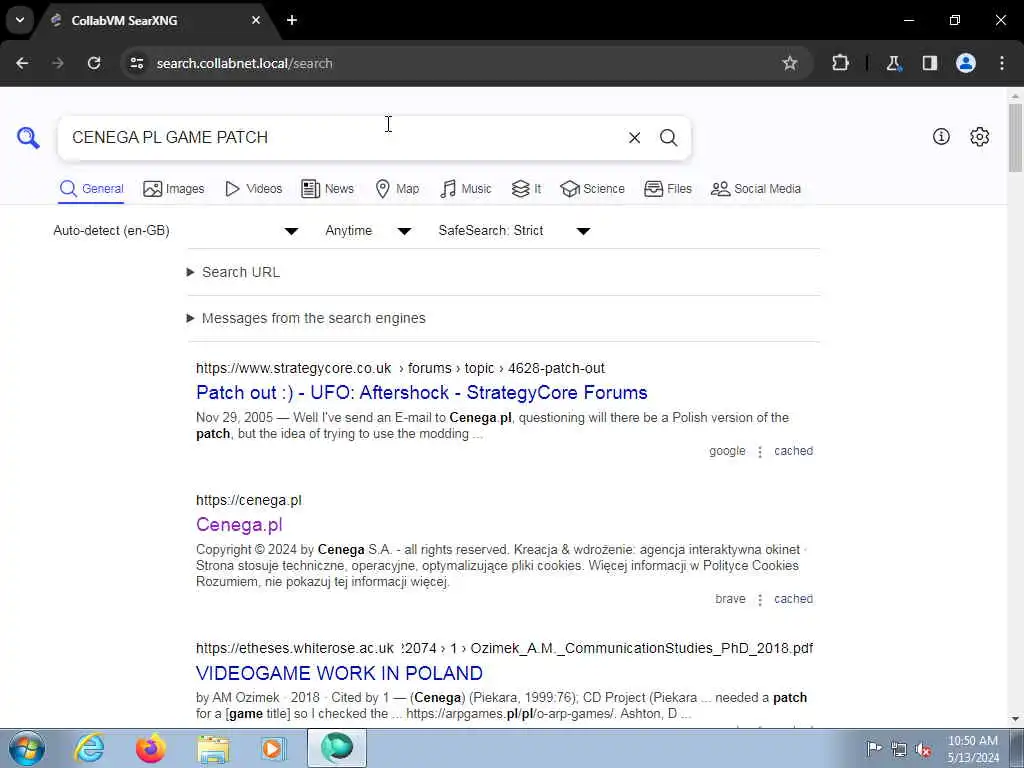
Task: Close the CollabVM SearXNG tab
Action: pyautogui.click(x=256, y=20)
